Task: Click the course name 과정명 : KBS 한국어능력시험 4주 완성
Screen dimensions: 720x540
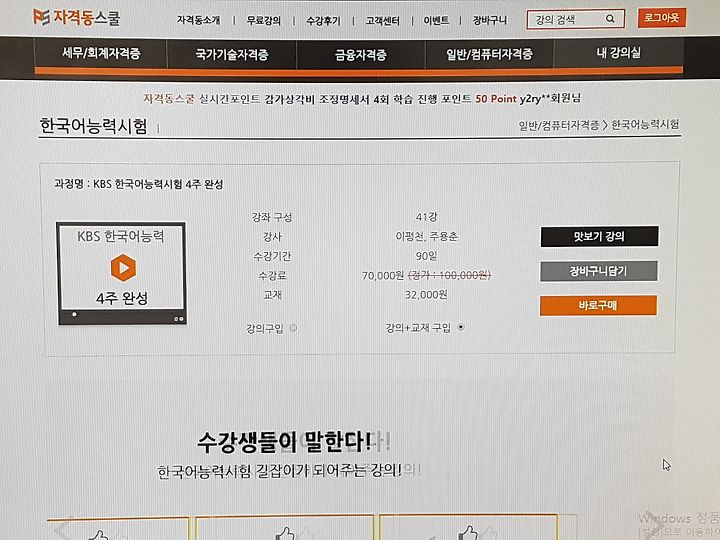Action: [x=138, y=184]
